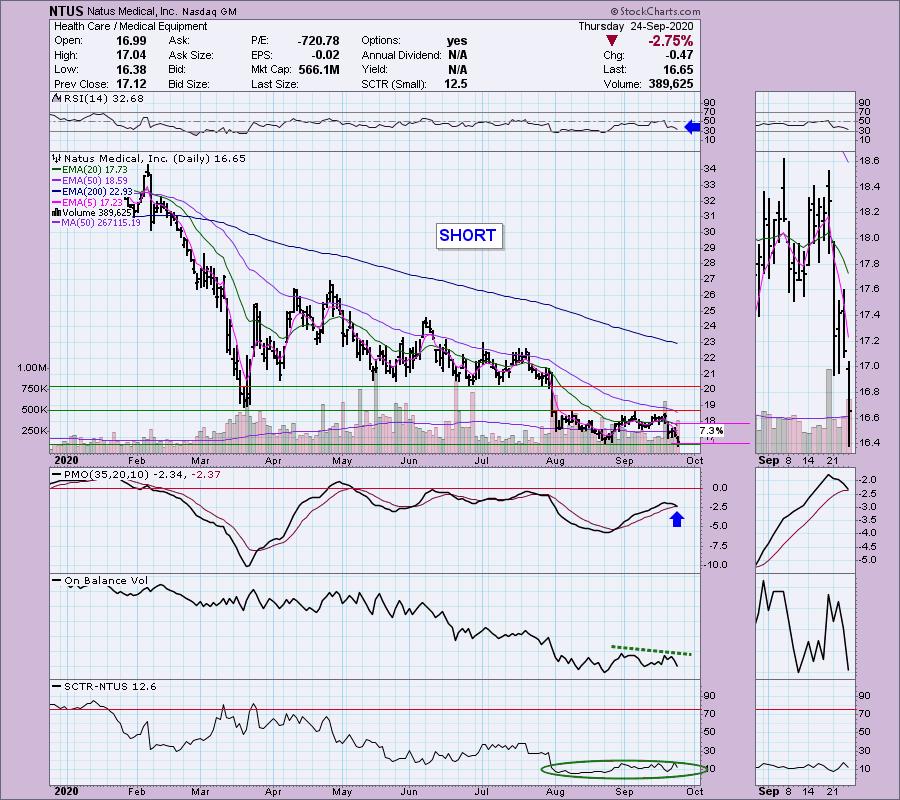The height and width of the screenshot is (800, 900).
Task: Click the 7.3% range label
Action: pos(711,430)
